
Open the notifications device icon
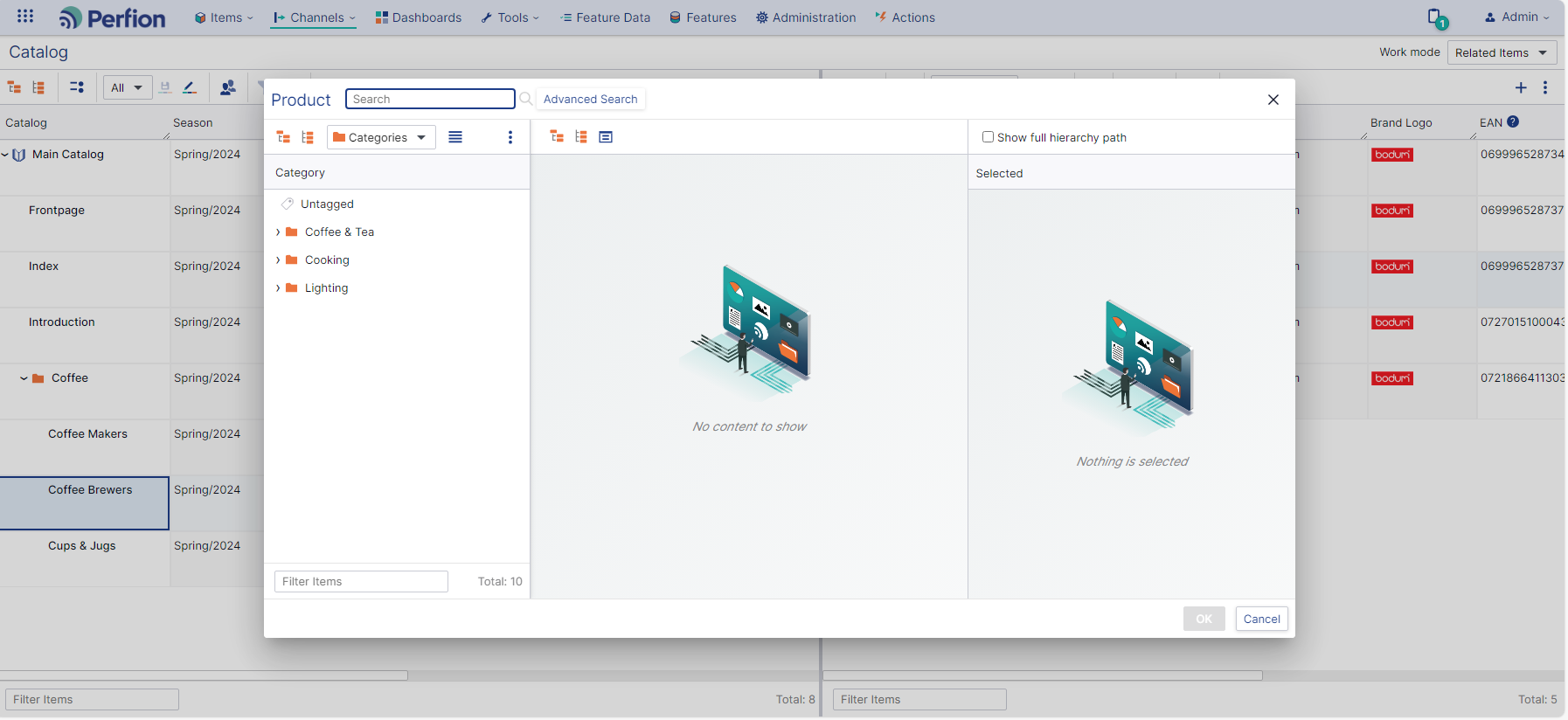[1438, 18]
